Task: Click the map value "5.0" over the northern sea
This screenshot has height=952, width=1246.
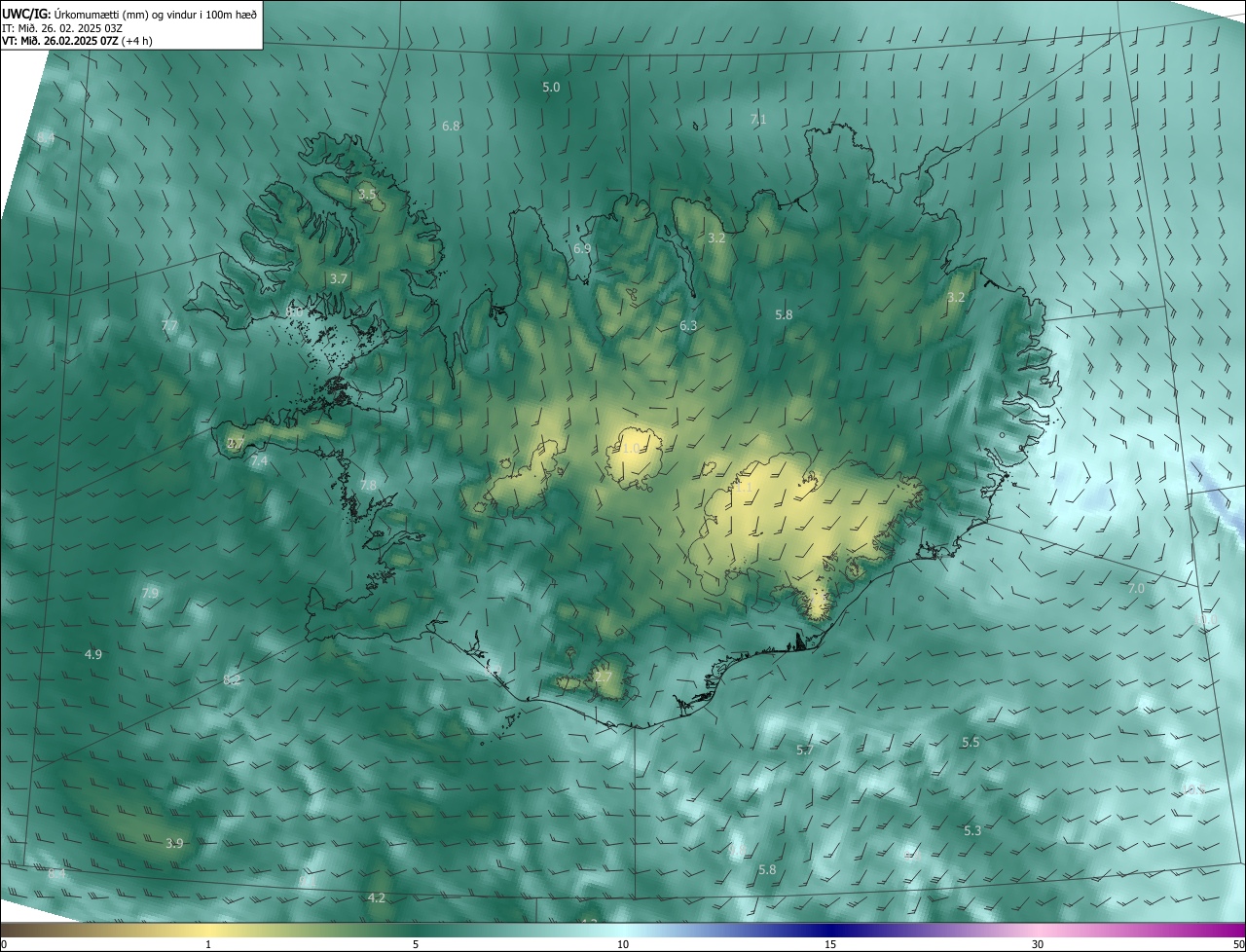Action: (551, 88)
